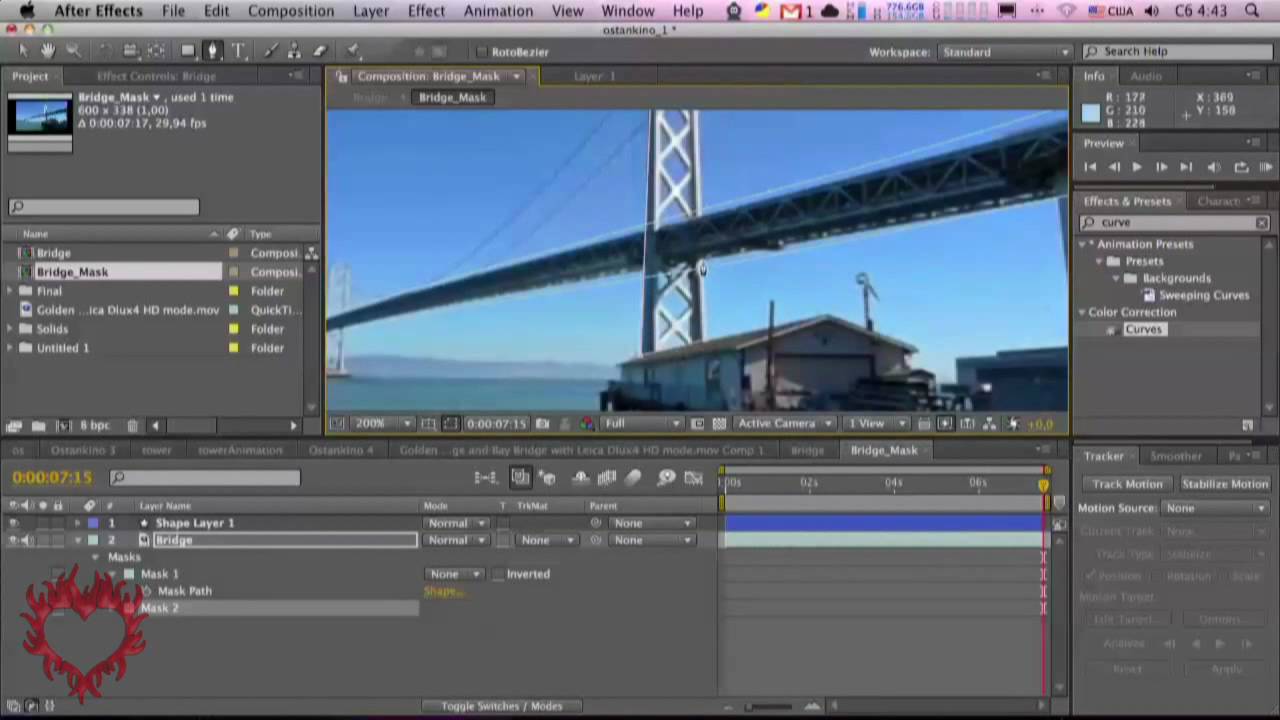This screenshot has height=720, width=1280.
Task: Toggle Preserve Transparency for Shape Layer 1
Action: tap(504, 523)
